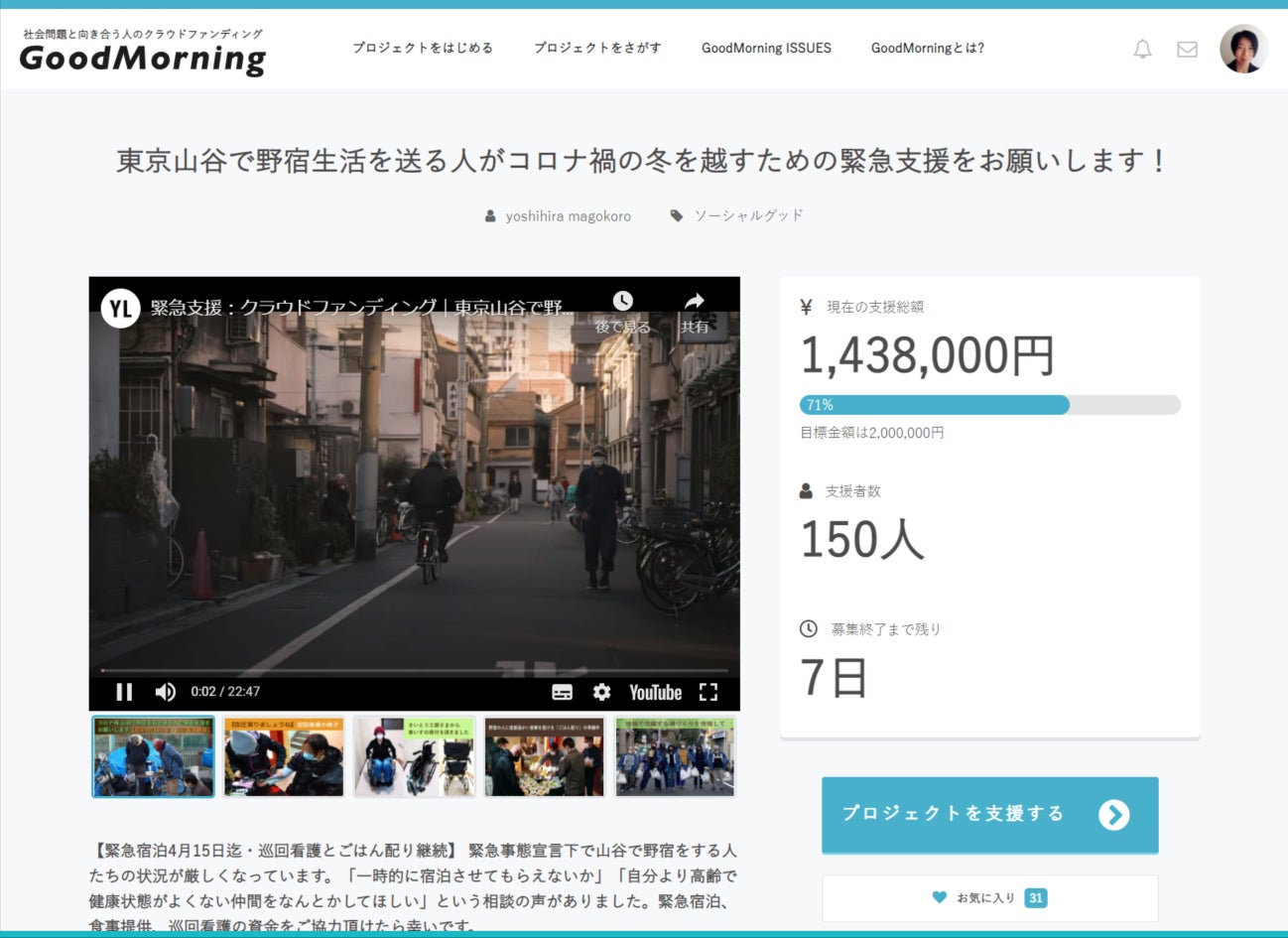Click the YouTube watch later clock icon
The image size is (1288, 938).
[x=622, y=302]
